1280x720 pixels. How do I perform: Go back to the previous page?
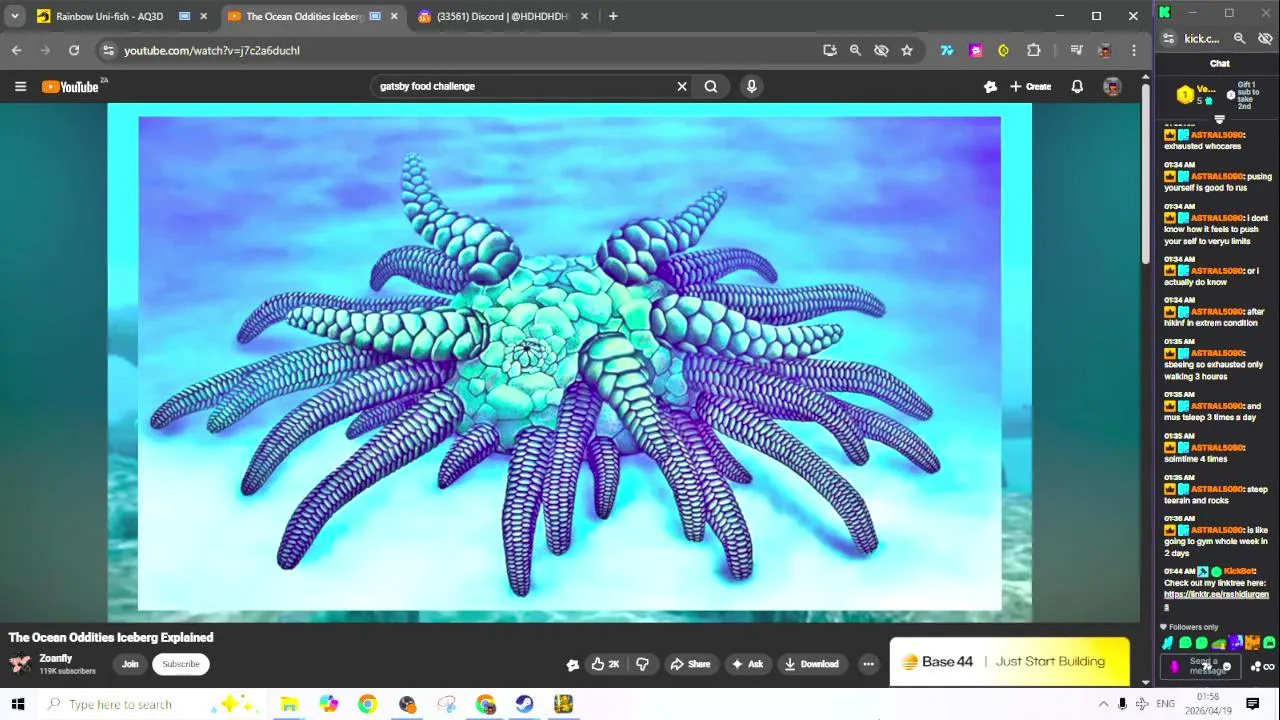pyautogui.click(x=16, y=50)
